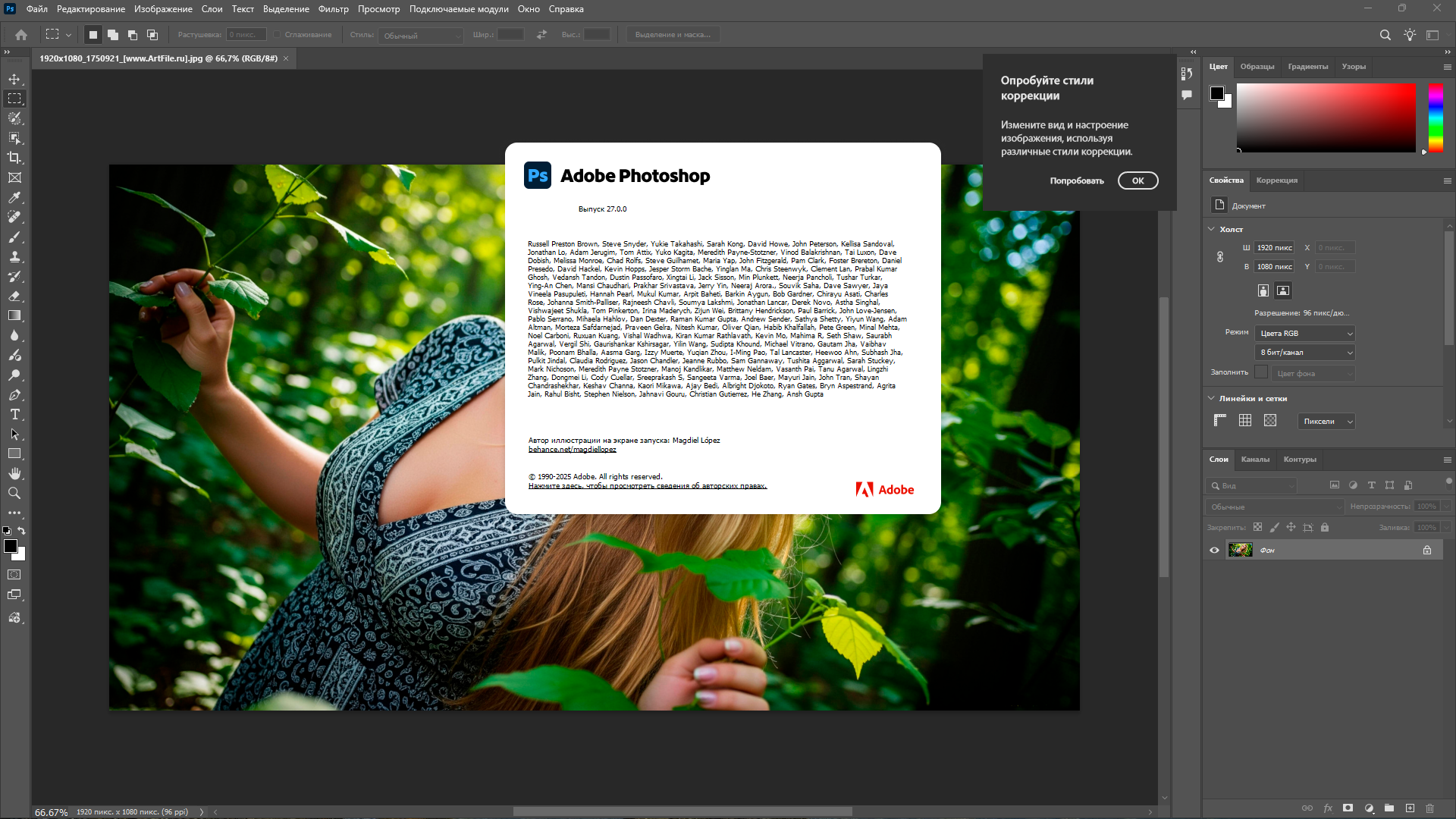Click the canvas width field 1920 пикс
Screen dimensions: 1456x819
tap(1274, 248)
